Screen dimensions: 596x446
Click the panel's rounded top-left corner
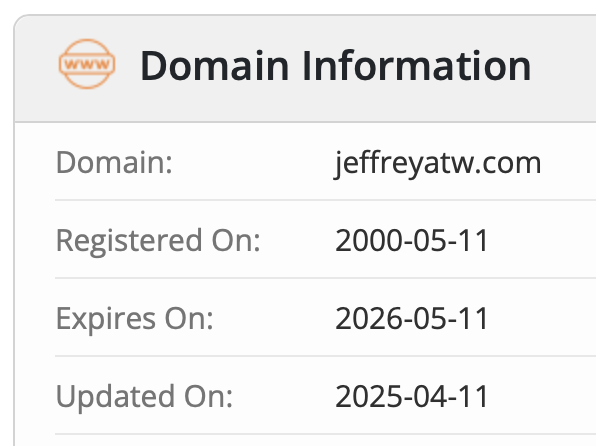[x=19, y=20]
